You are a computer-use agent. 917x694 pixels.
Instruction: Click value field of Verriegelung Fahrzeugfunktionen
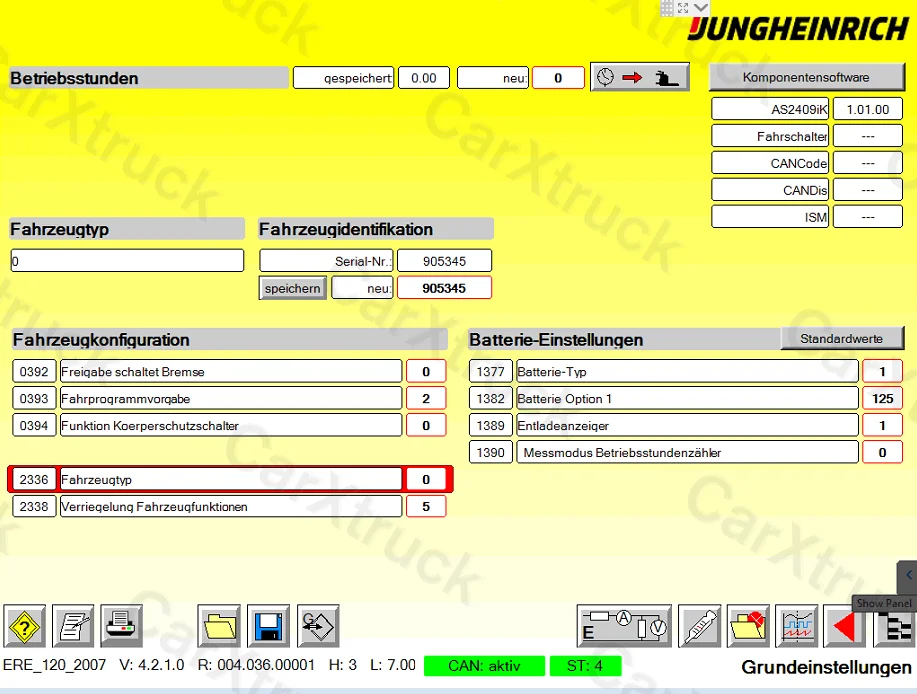[426, 506]
